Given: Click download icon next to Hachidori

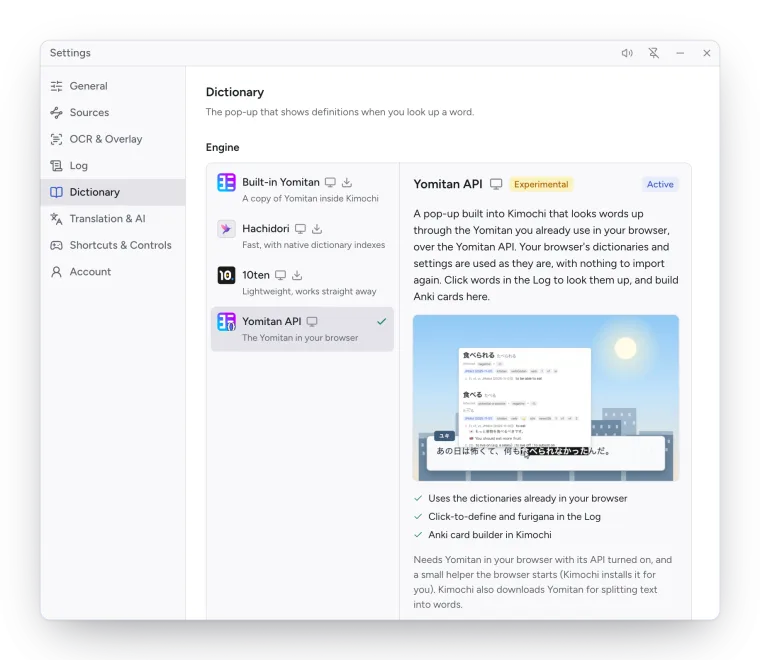Looking at the screenshot, I should (x=317, y=229).
